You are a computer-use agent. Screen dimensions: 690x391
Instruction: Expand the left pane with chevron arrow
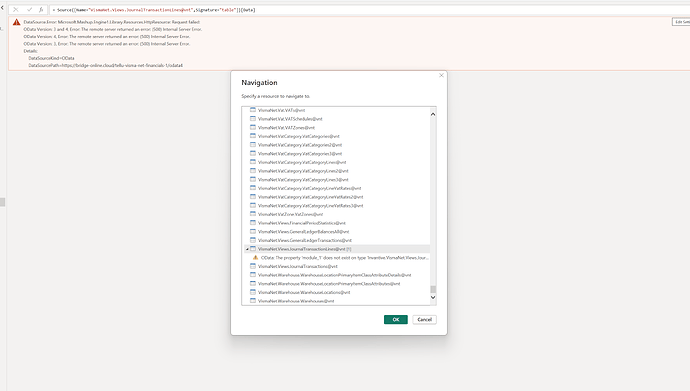pyautogui.click(x=2, y=7)
